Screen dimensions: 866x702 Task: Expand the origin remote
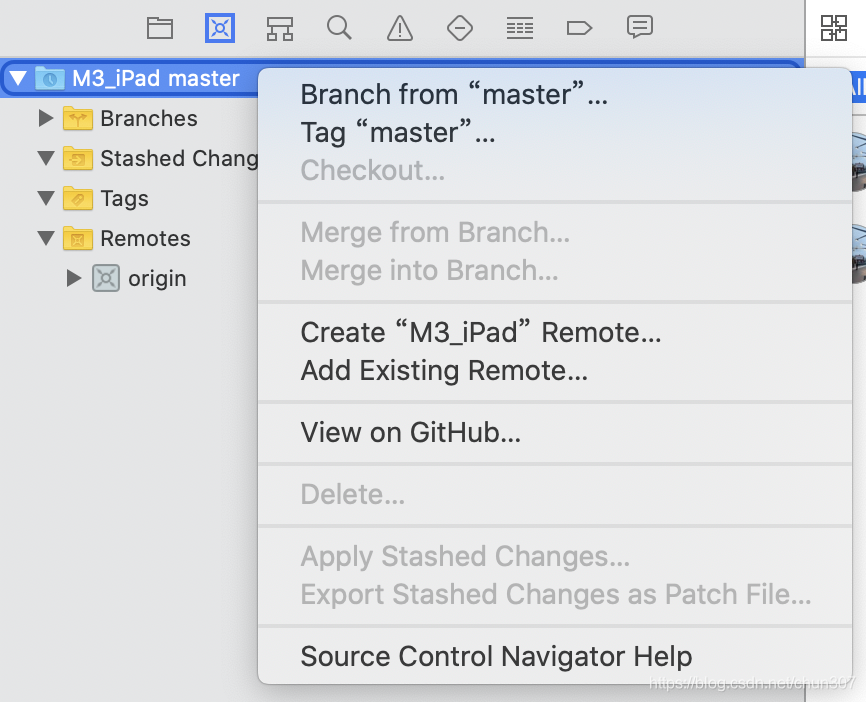(x=74, y=278)
